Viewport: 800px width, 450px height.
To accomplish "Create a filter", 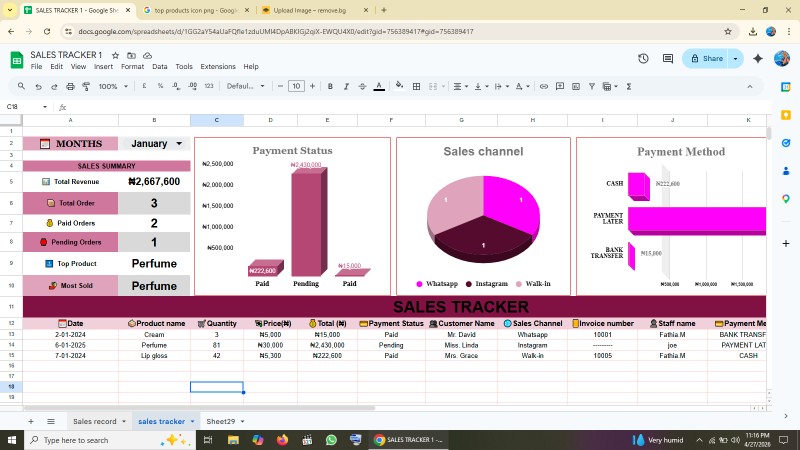I will tap(592, 87).
